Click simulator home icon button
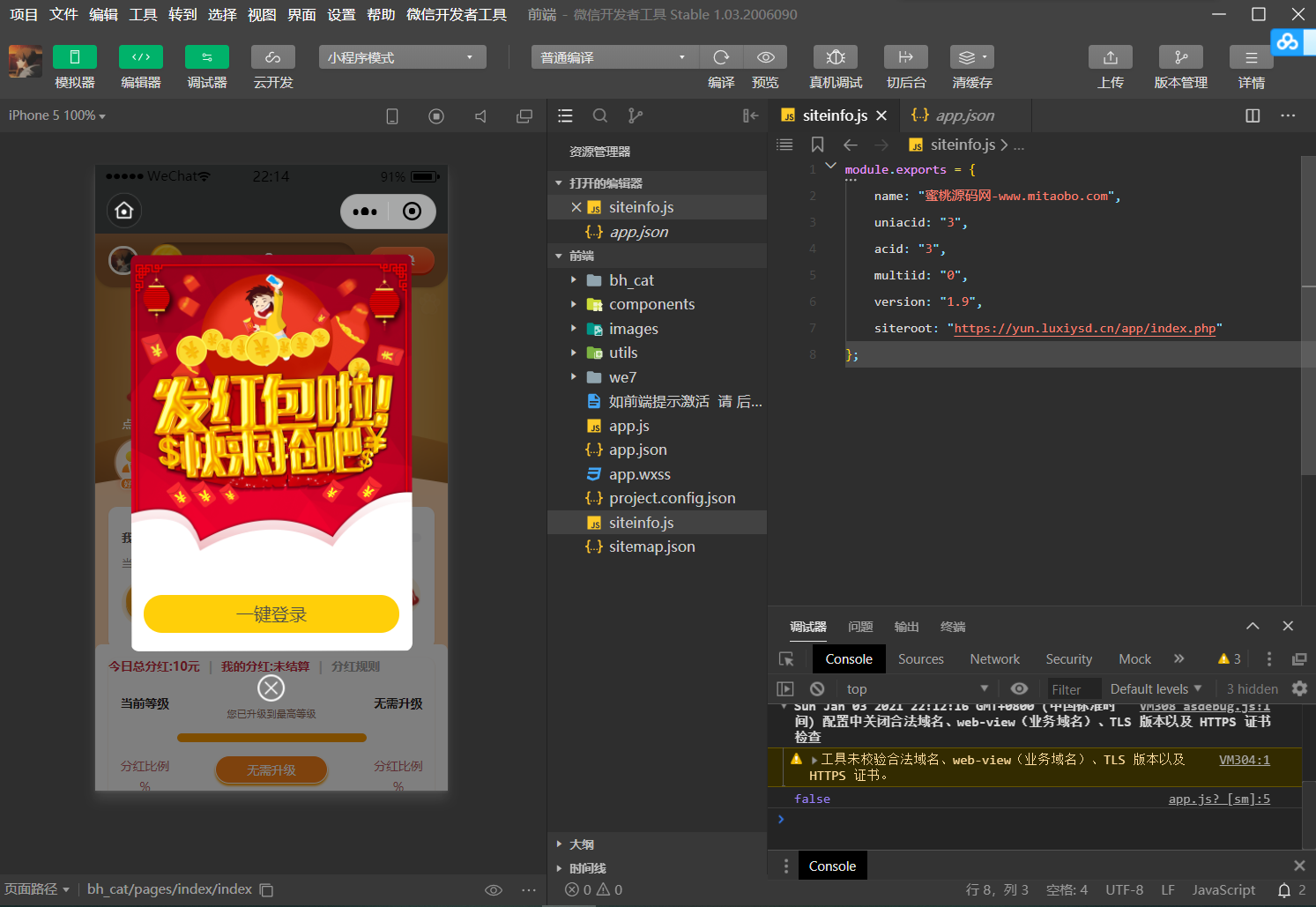This screenshot has height=907, width=1316. click(124, 211)
